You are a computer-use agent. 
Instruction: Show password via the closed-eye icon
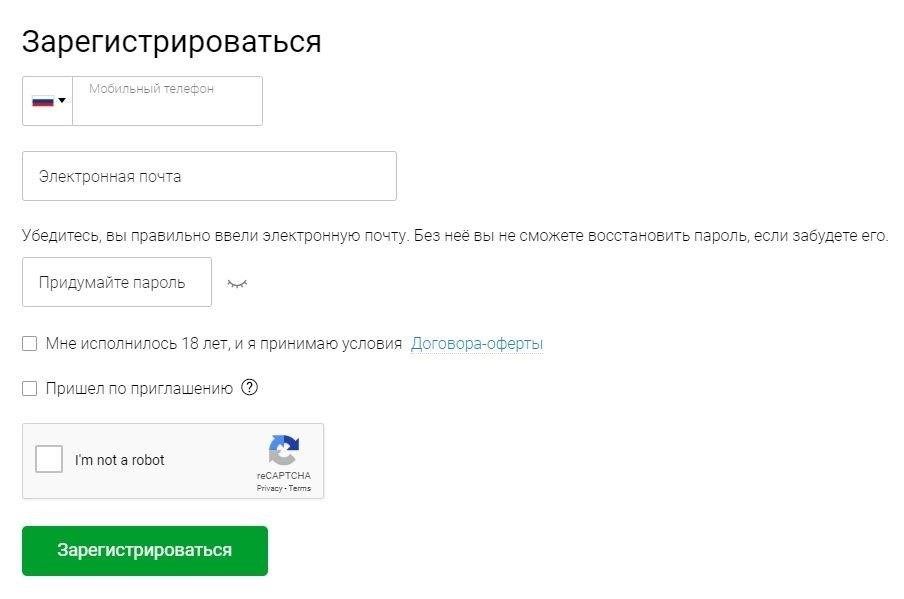(x=237, y=283)
